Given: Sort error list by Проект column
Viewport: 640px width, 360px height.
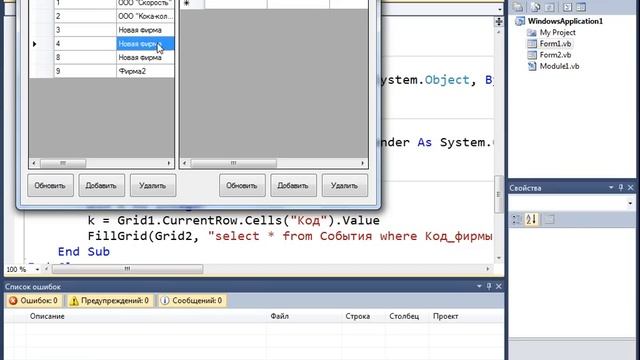Looking at the screenshot, I should [x=445, y=316].
